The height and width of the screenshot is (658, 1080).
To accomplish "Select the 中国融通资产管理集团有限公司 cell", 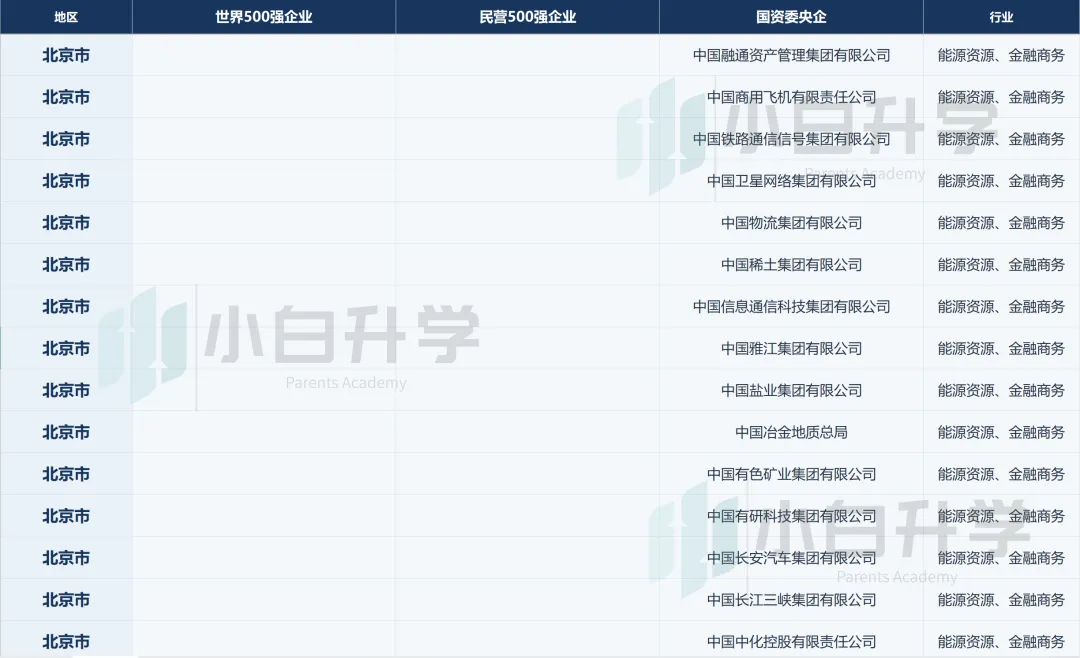I will 791,55.
